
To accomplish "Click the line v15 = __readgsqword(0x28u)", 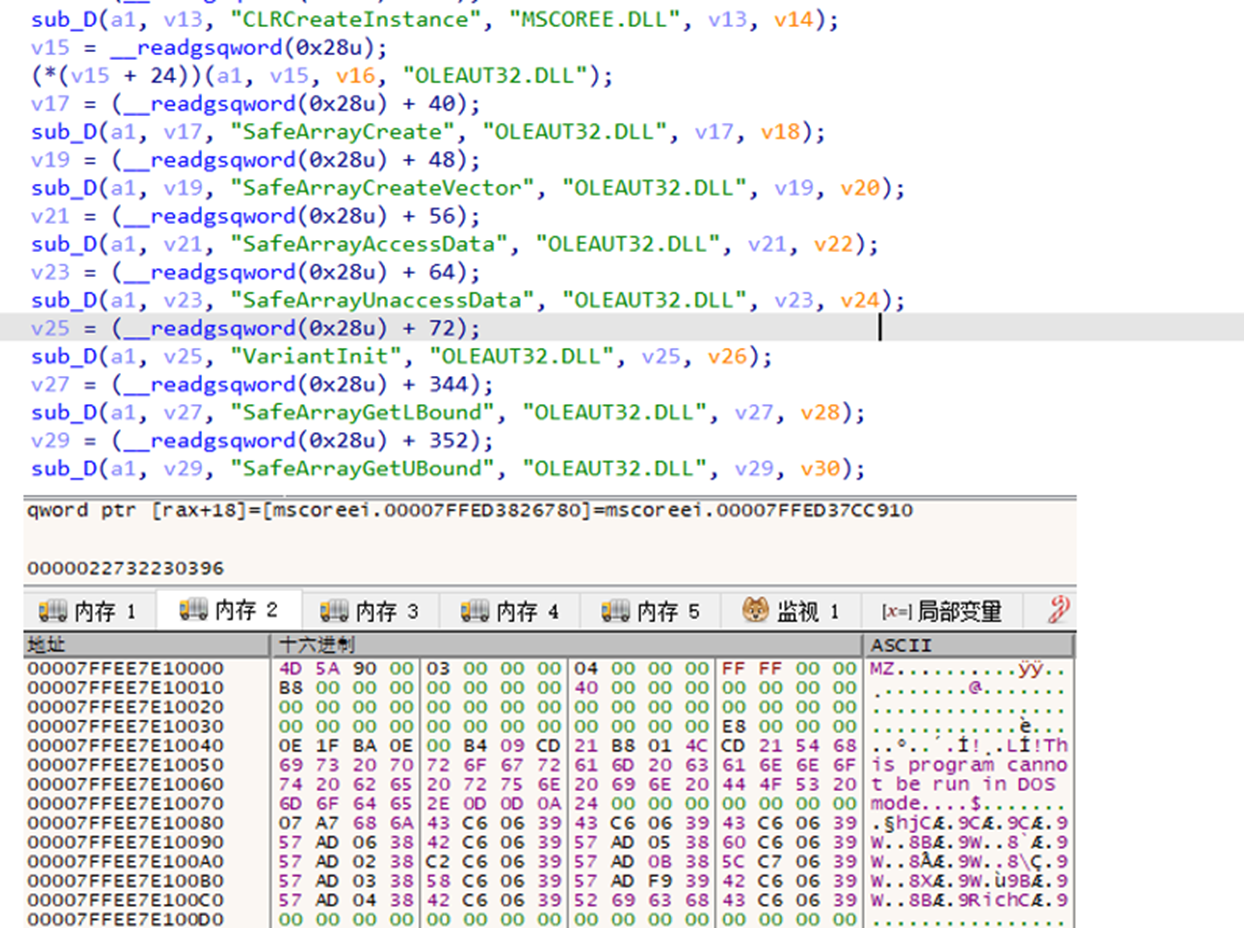I will pyautogui.click(x=209, y=48).
